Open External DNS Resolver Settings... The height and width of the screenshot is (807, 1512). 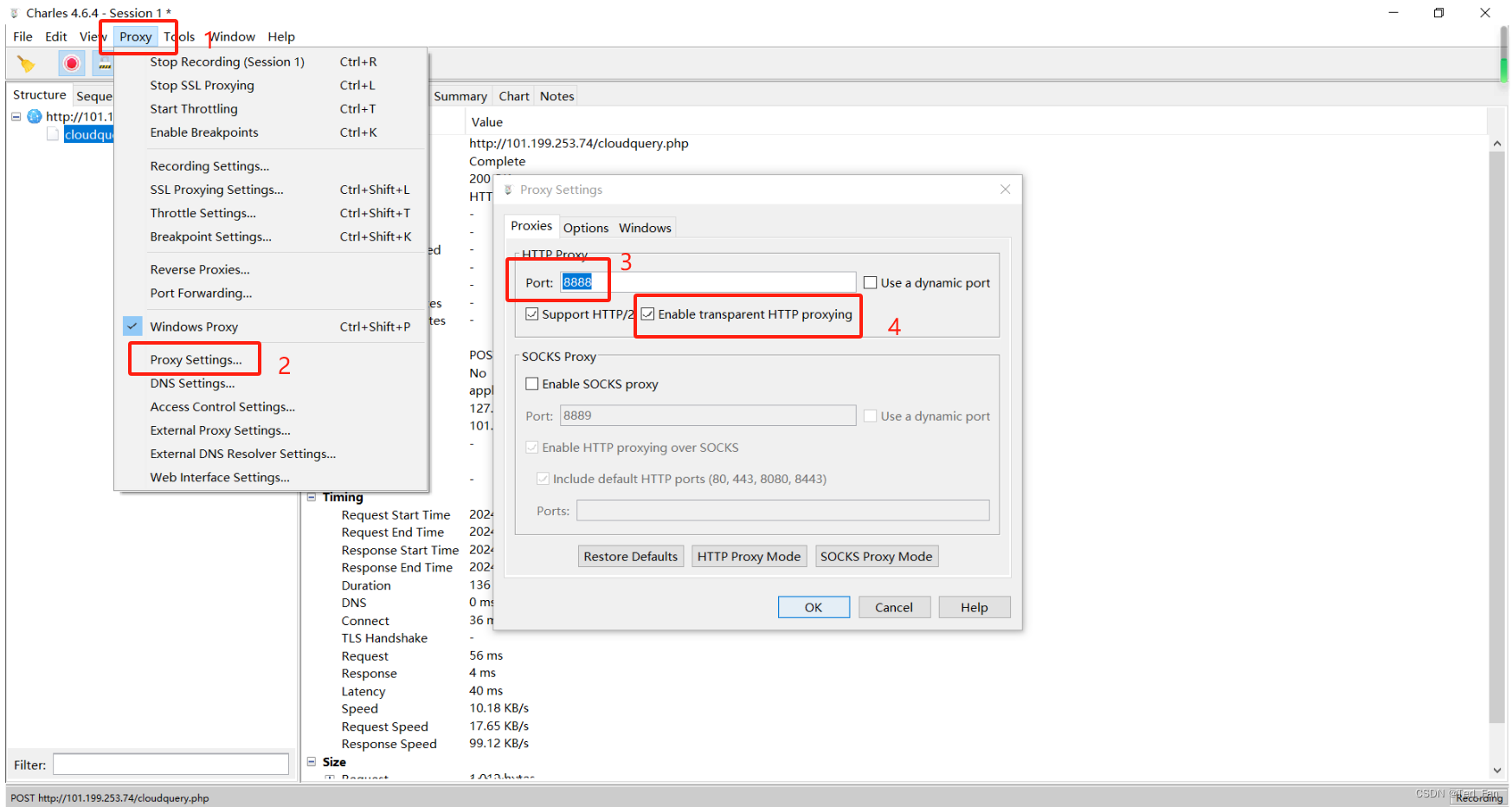[x=272, y=453]
